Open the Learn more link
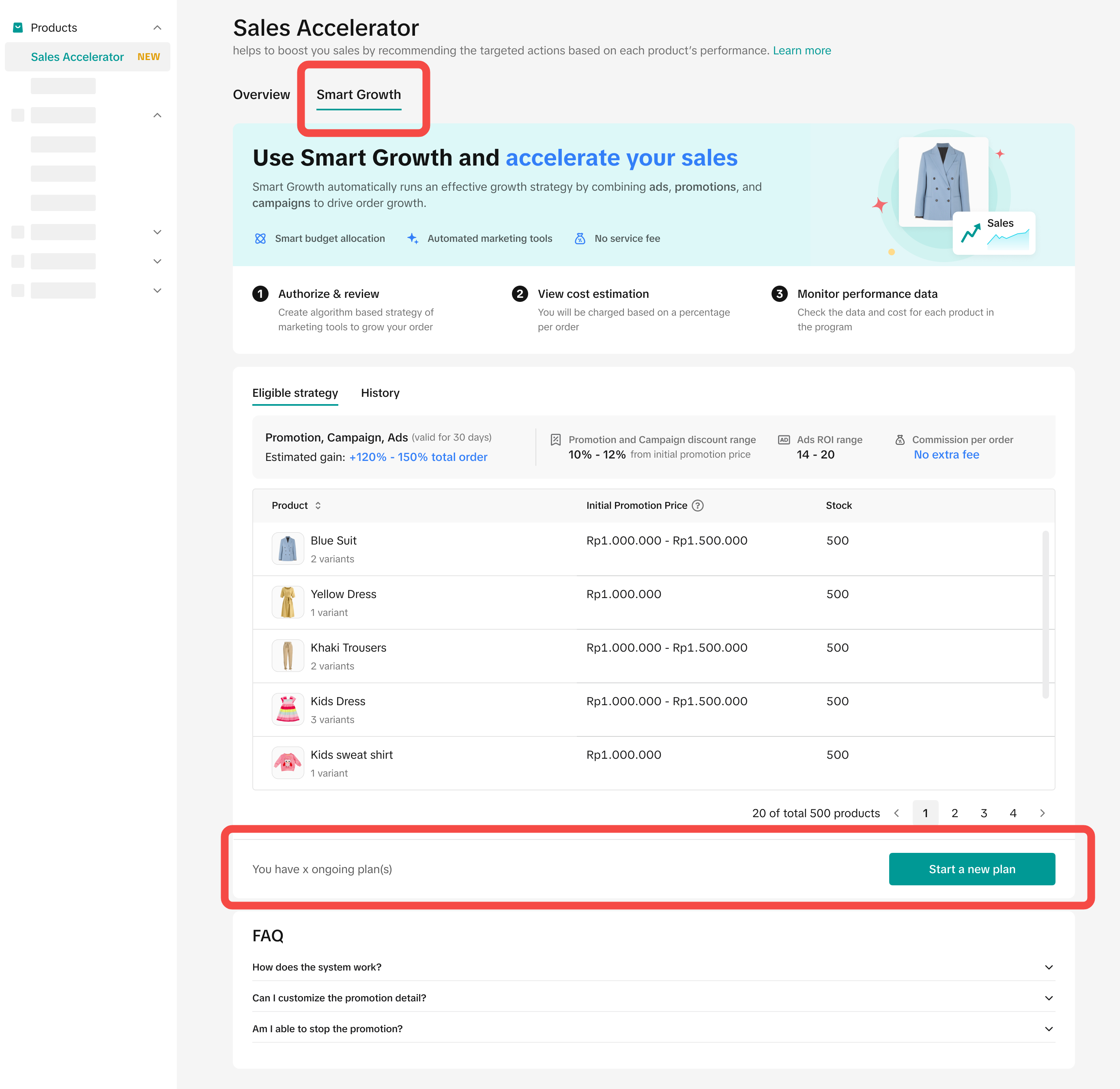1120x1089 pixels. (x=802, y=50)
